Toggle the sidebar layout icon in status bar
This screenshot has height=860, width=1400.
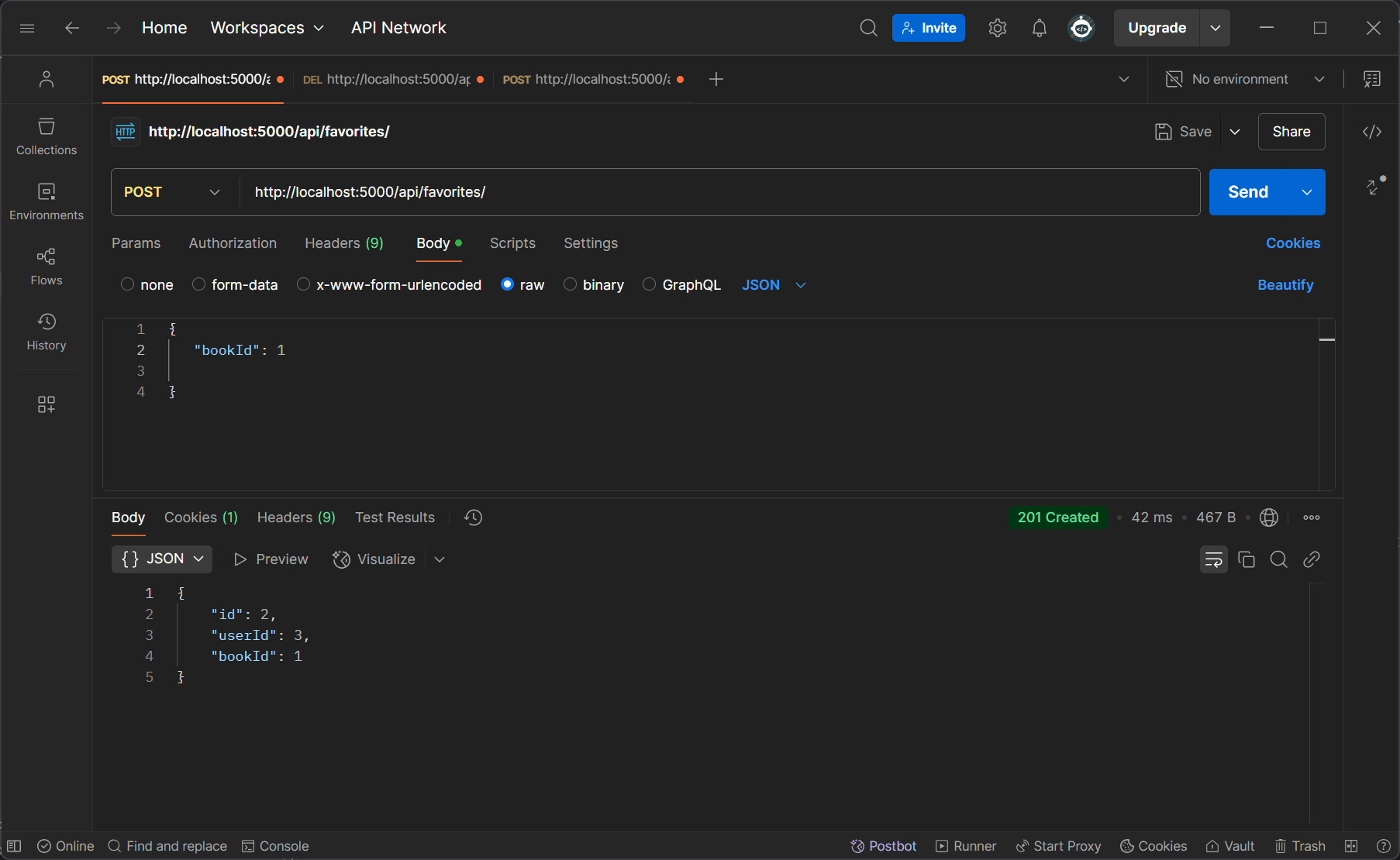[x=14, y=846]
